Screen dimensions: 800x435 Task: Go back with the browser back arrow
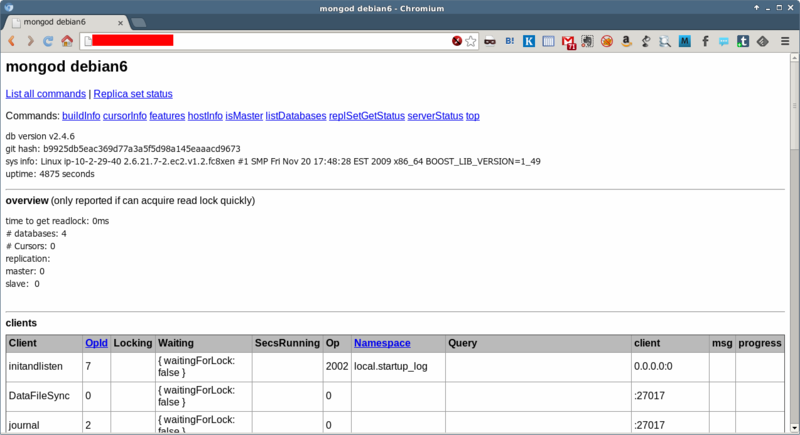12,41
